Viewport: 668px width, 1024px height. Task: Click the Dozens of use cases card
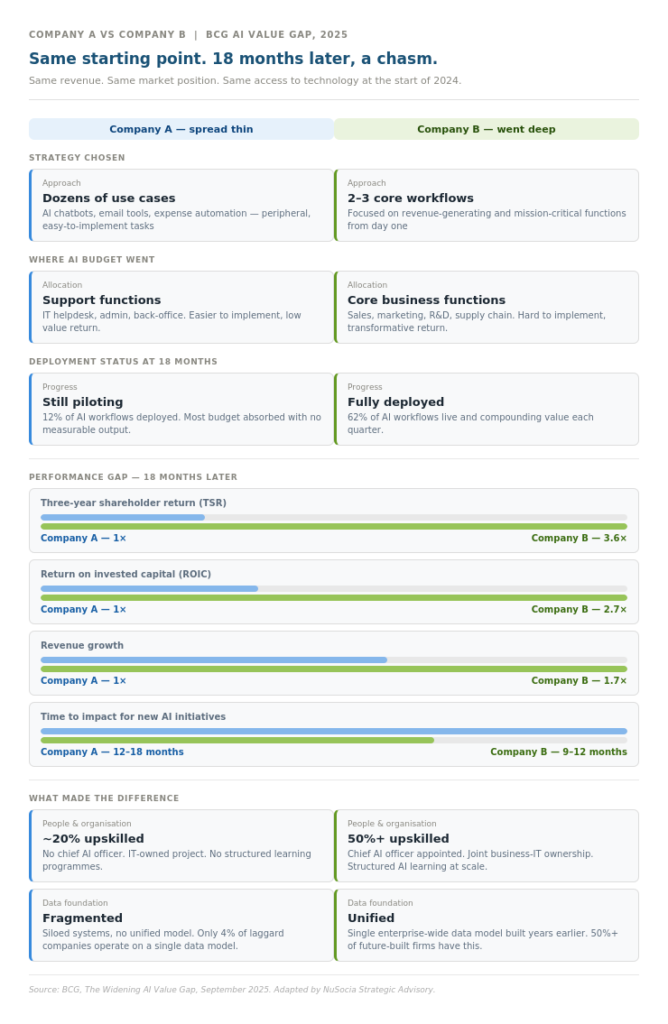pos(181,205)
